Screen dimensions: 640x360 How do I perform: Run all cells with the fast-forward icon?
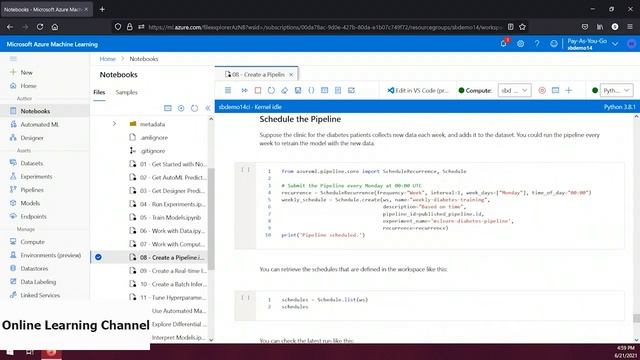(244, 90)
